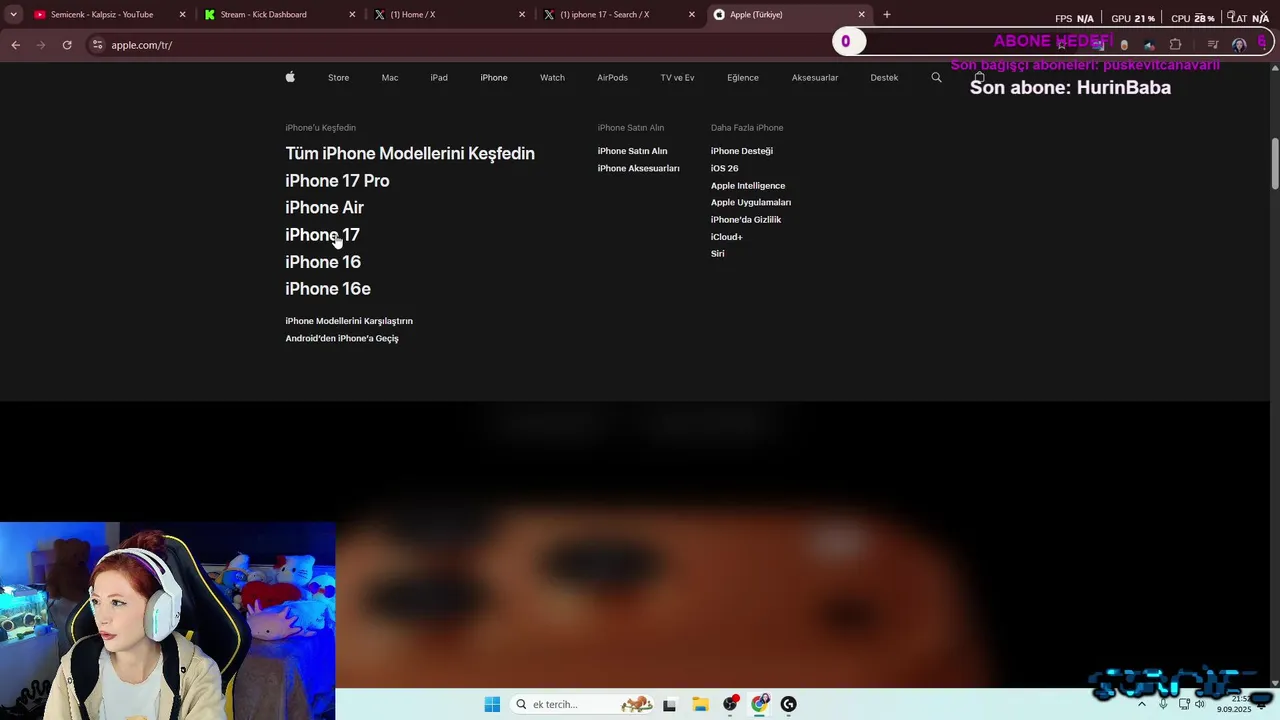Open the volume control in system tray
Viewport: 1280px width, 720px height.
[1200, 704]
